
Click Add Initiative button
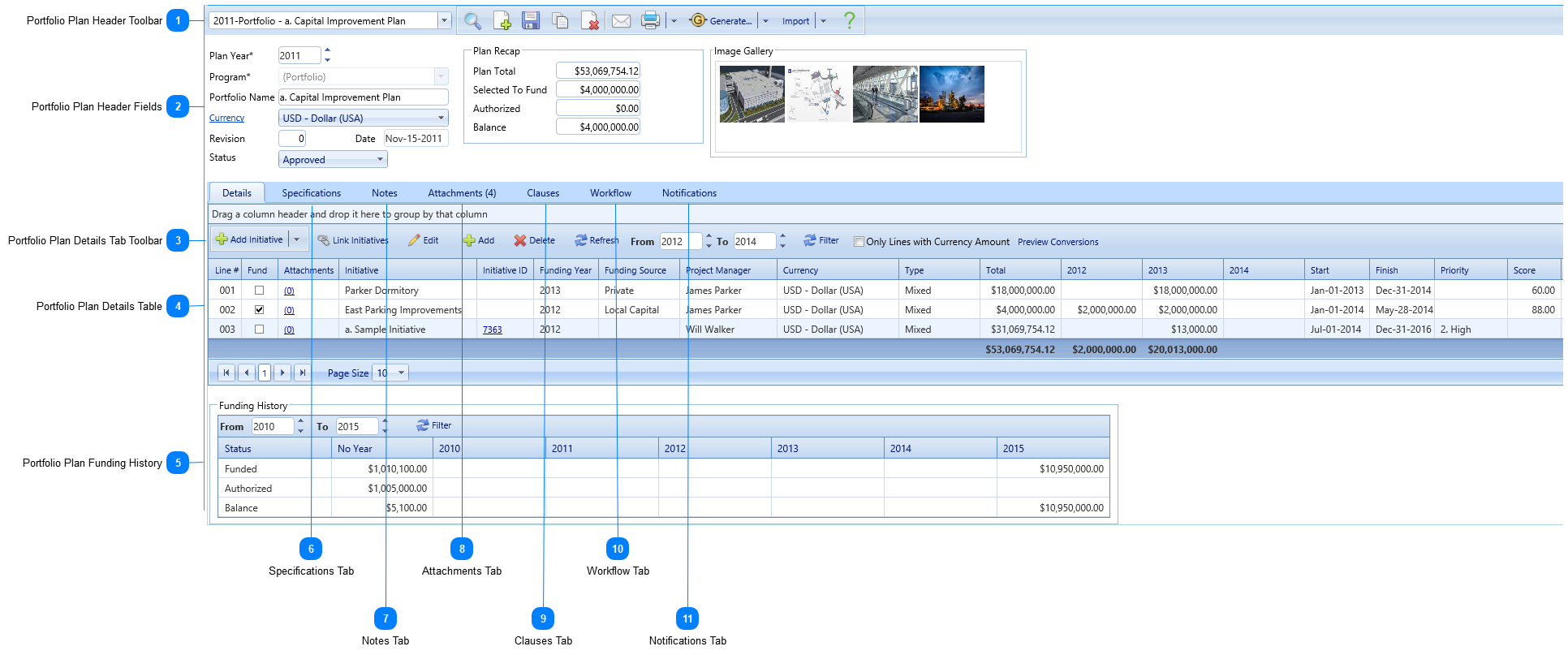coord(249,239)
